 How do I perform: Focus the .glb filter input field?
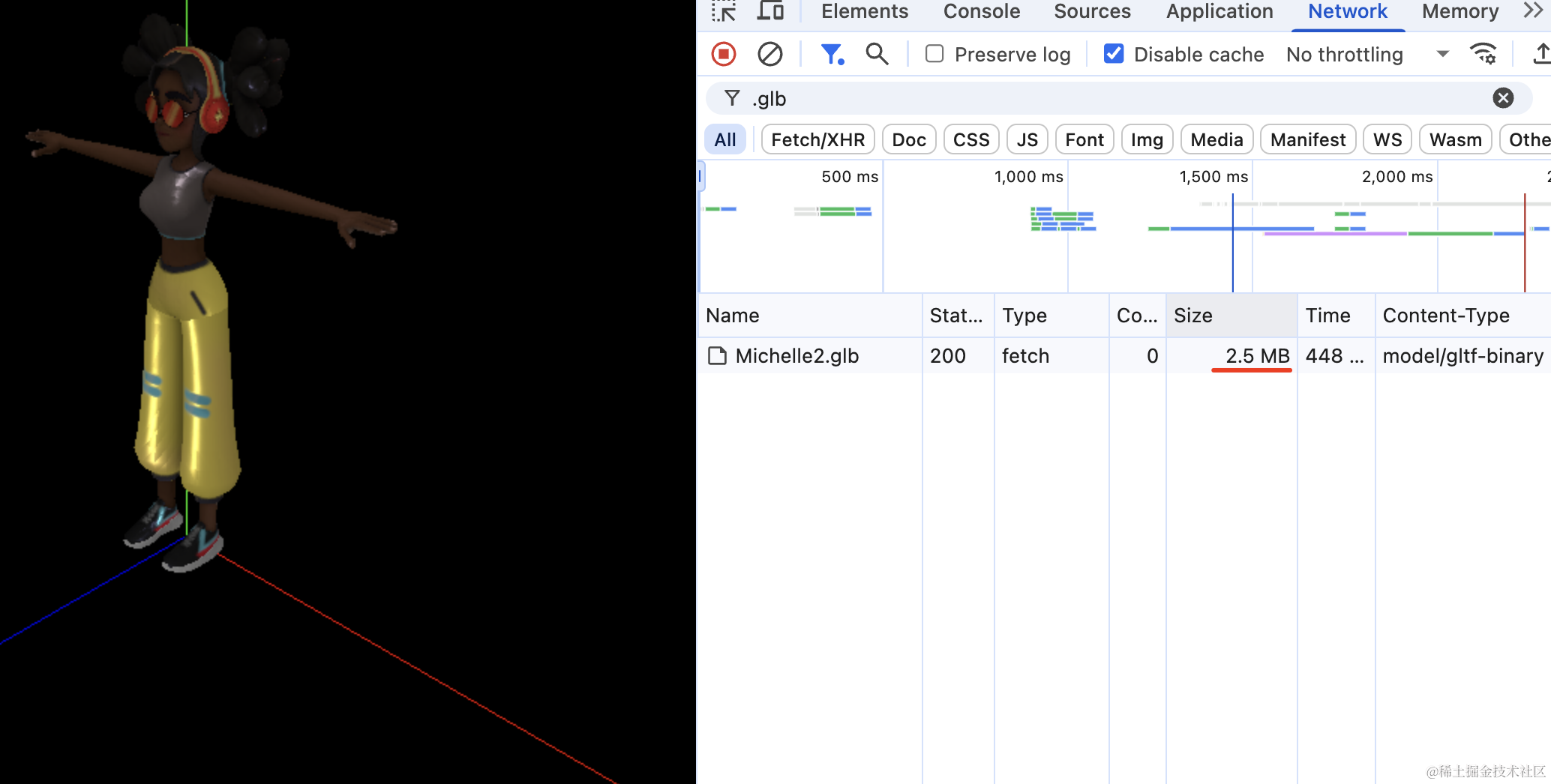pos(1117,98)
